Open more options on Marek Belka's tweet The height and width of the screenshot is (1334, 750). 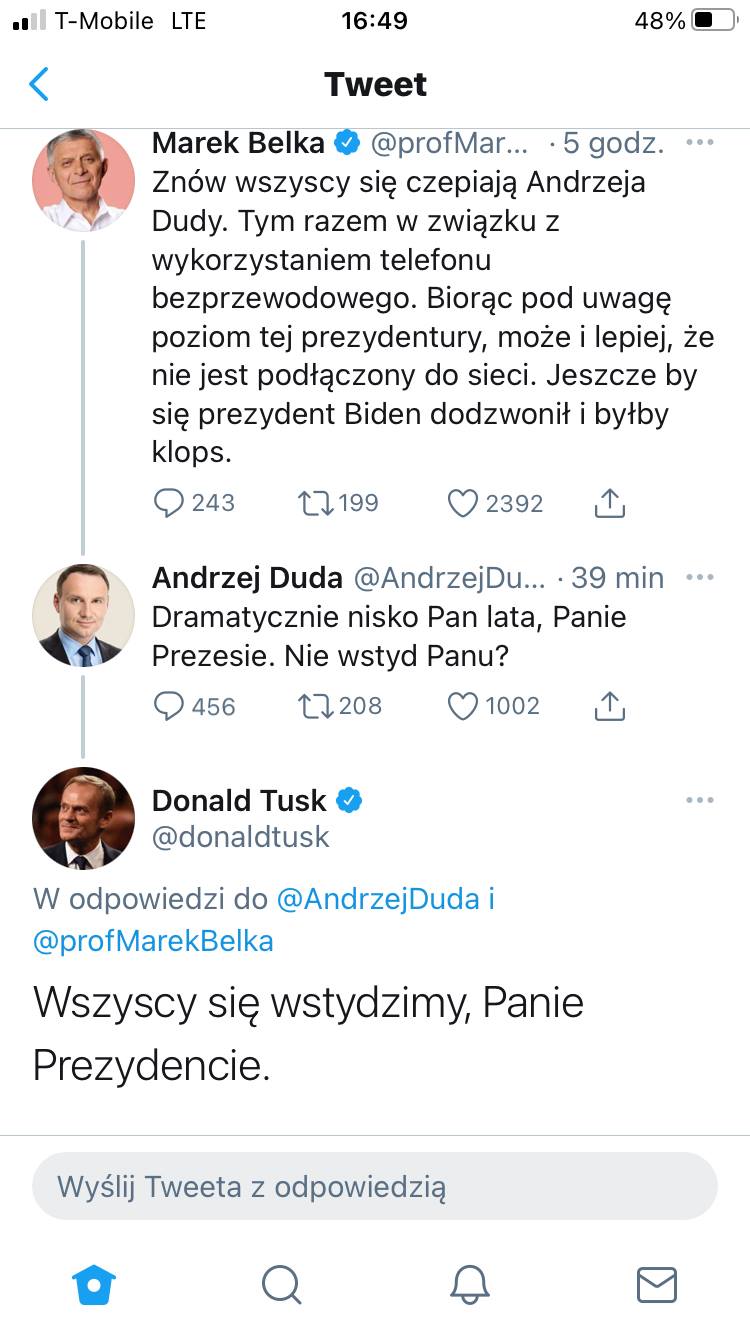click(700, 143)
